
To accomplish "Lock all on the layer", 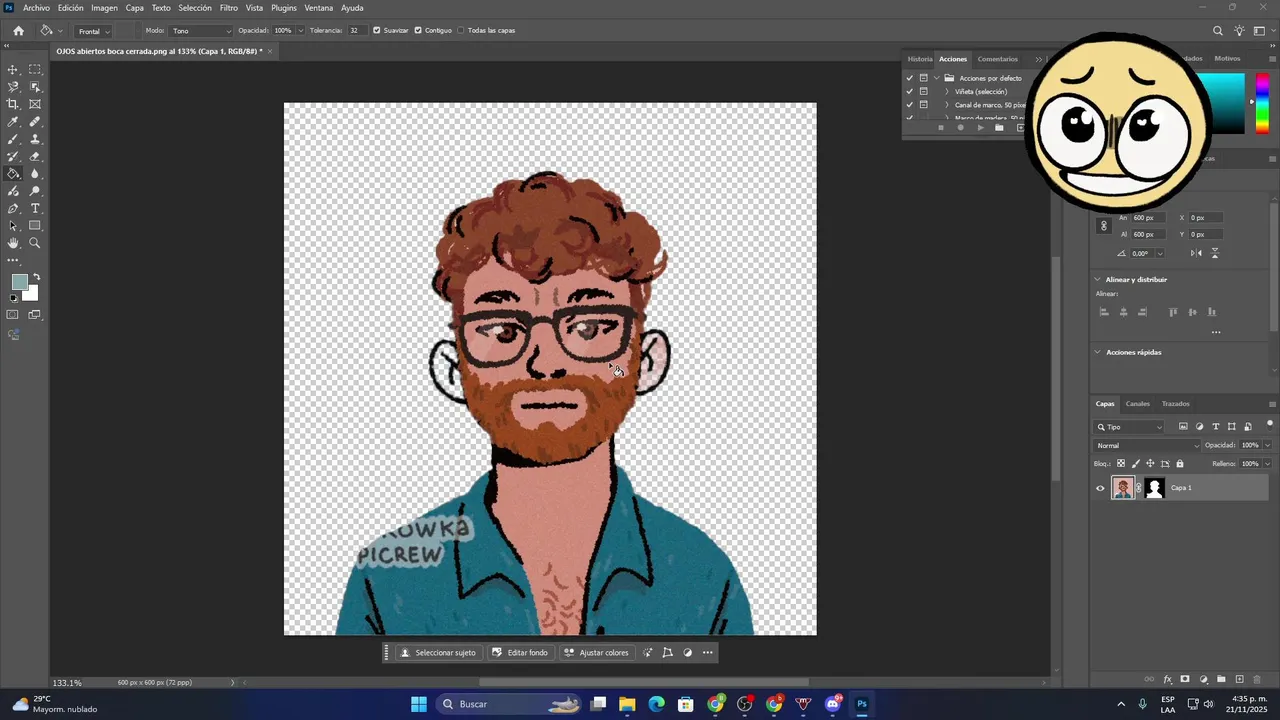I will [1180, 464].
